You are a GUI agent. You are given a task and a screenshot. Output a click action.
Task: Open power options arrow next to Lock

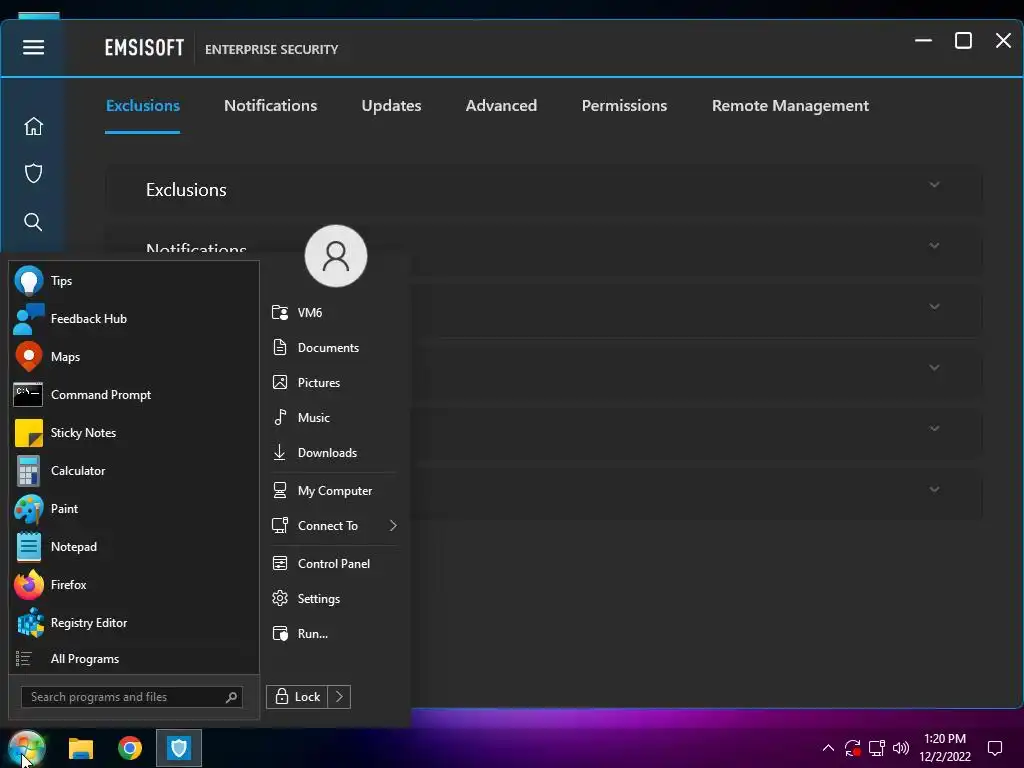pos(339,697)
